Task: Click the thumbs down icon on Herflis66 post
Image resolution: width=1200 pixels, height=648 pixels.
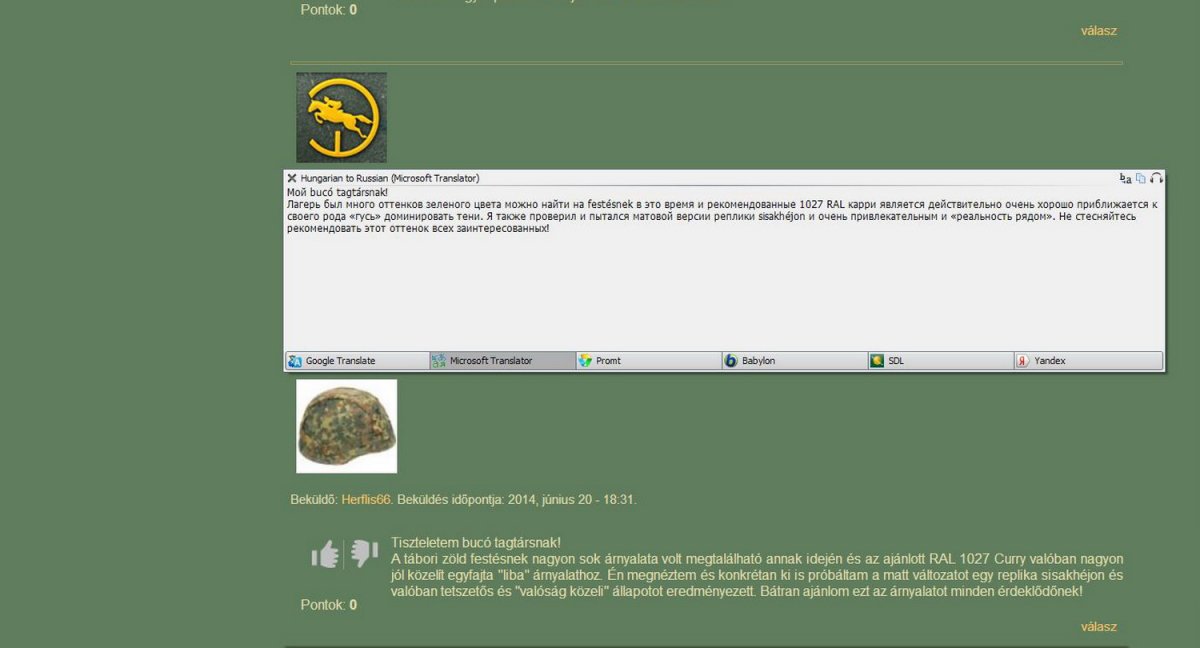Action: 362,554
